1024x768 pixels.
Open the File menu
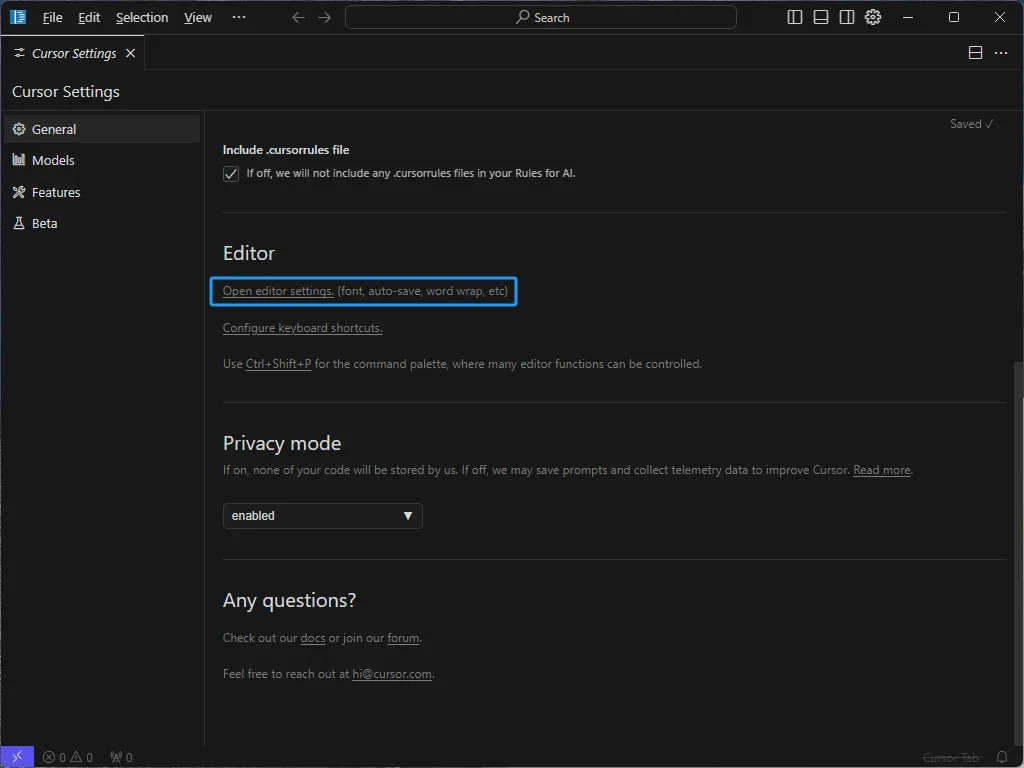point(52,18)
